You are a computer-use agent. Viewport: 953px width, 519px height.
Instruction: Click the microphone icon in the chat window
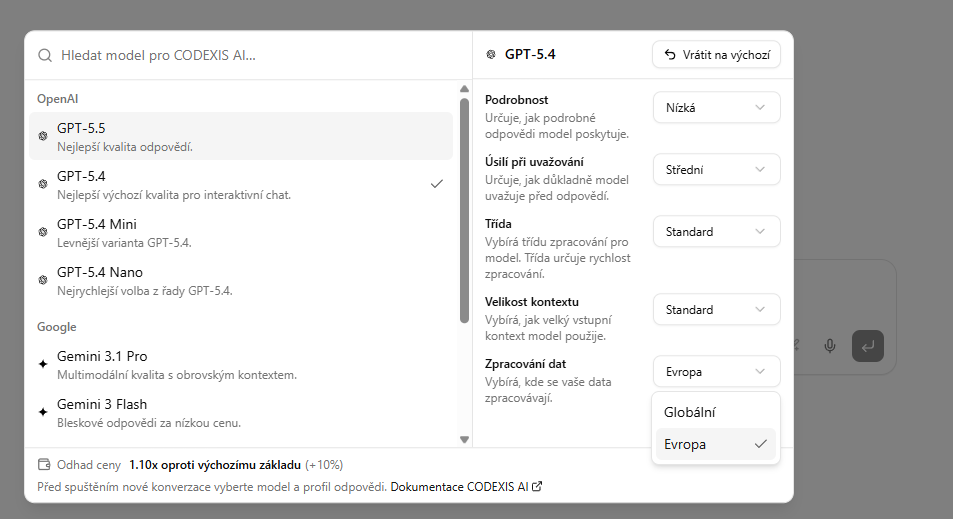coord(830,346)
